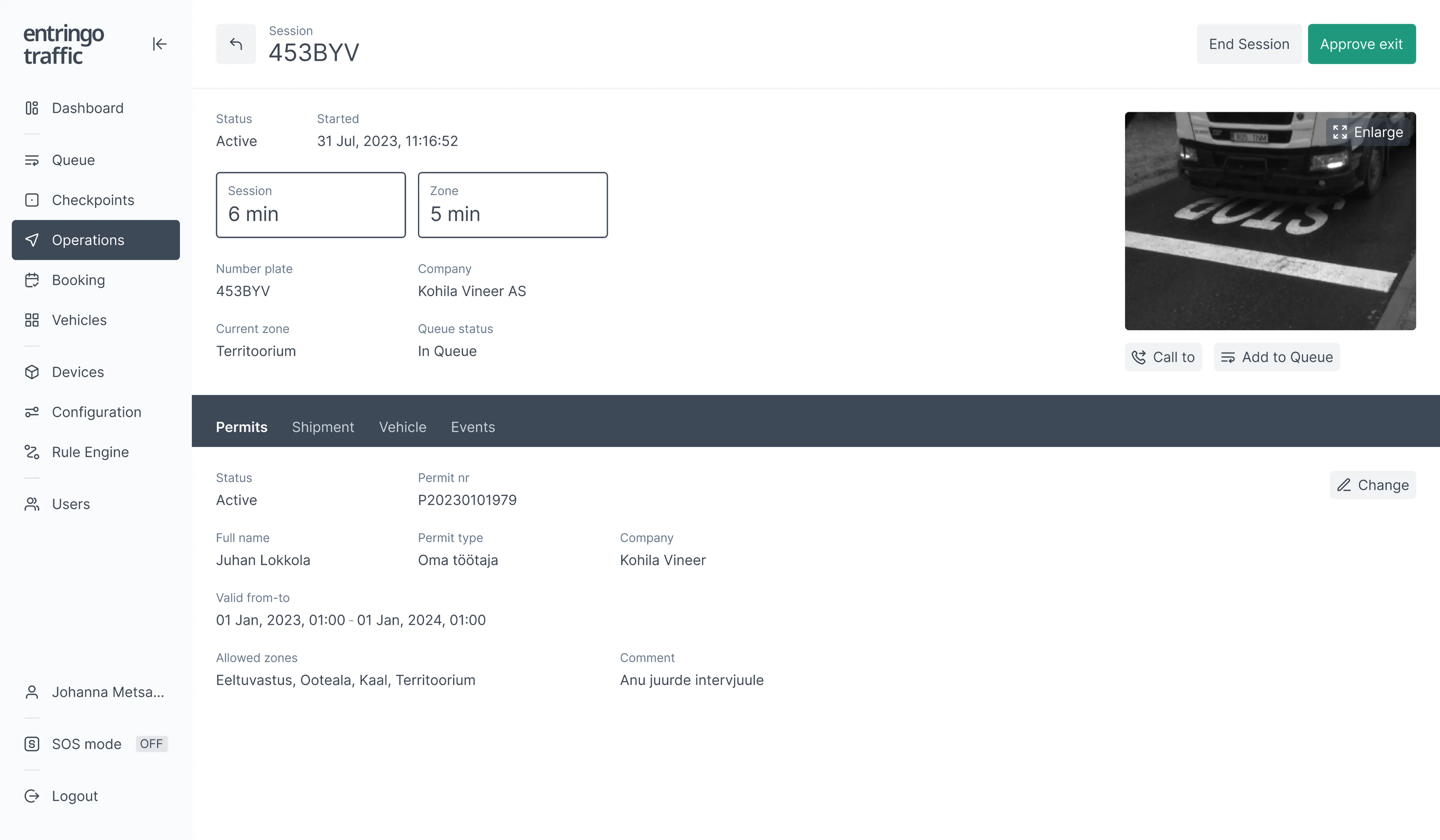The width and height of the screenshot is (1440, 840).
Task: Click the Operations navigation icon
Action: tap(33, 240)
